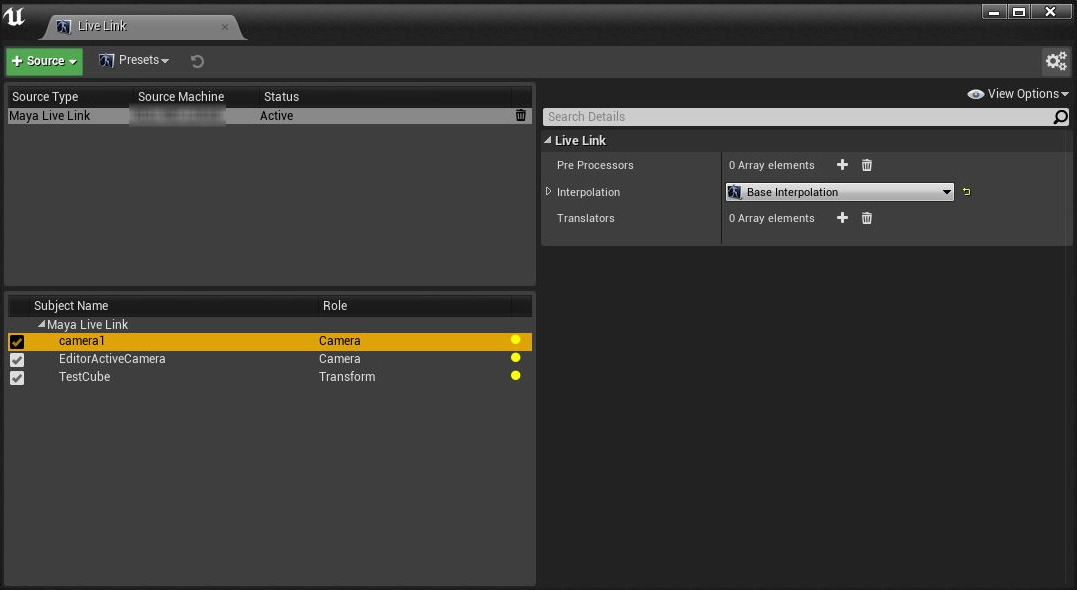Reset Interpolation to default with the yellow arrow

point(966,192)
